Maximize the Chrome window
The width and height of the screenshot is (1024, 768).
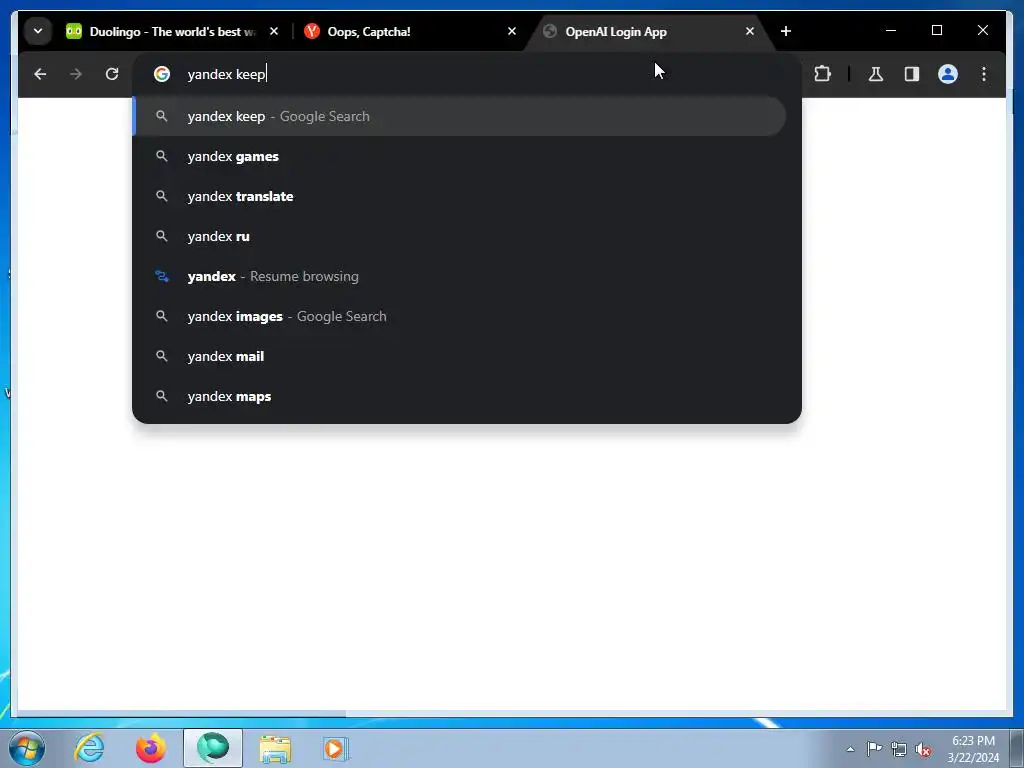936,31
